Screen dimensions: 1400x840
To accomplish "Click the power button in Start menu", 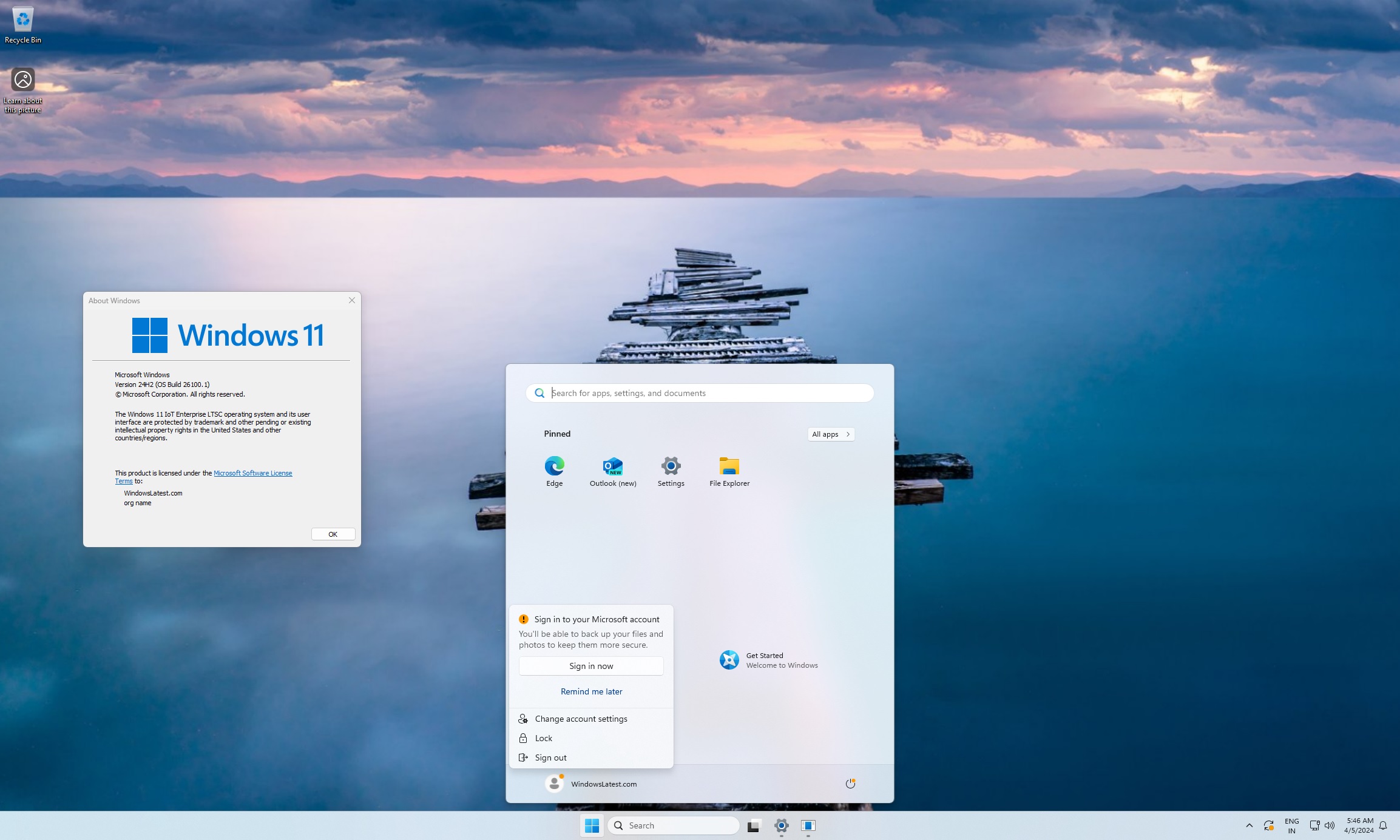I will point(850,783).
